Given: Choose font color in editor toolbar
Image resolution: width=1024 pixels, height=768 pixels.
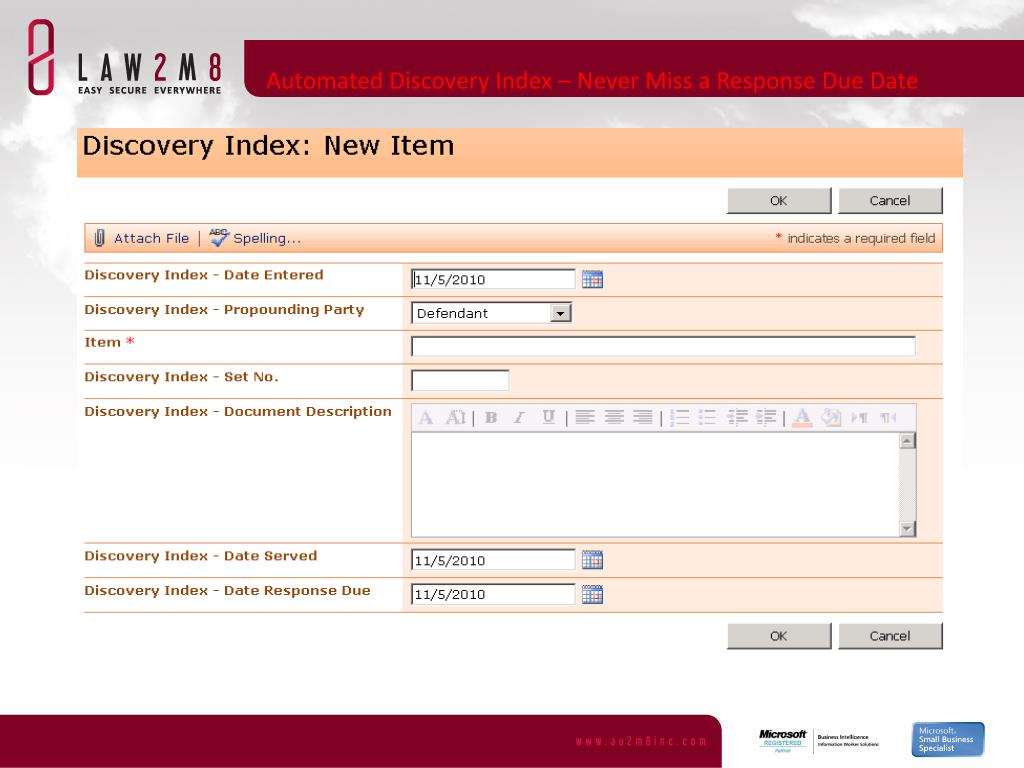Looking at the screenshot, I should pyautogui.click(x=802, y=417).
